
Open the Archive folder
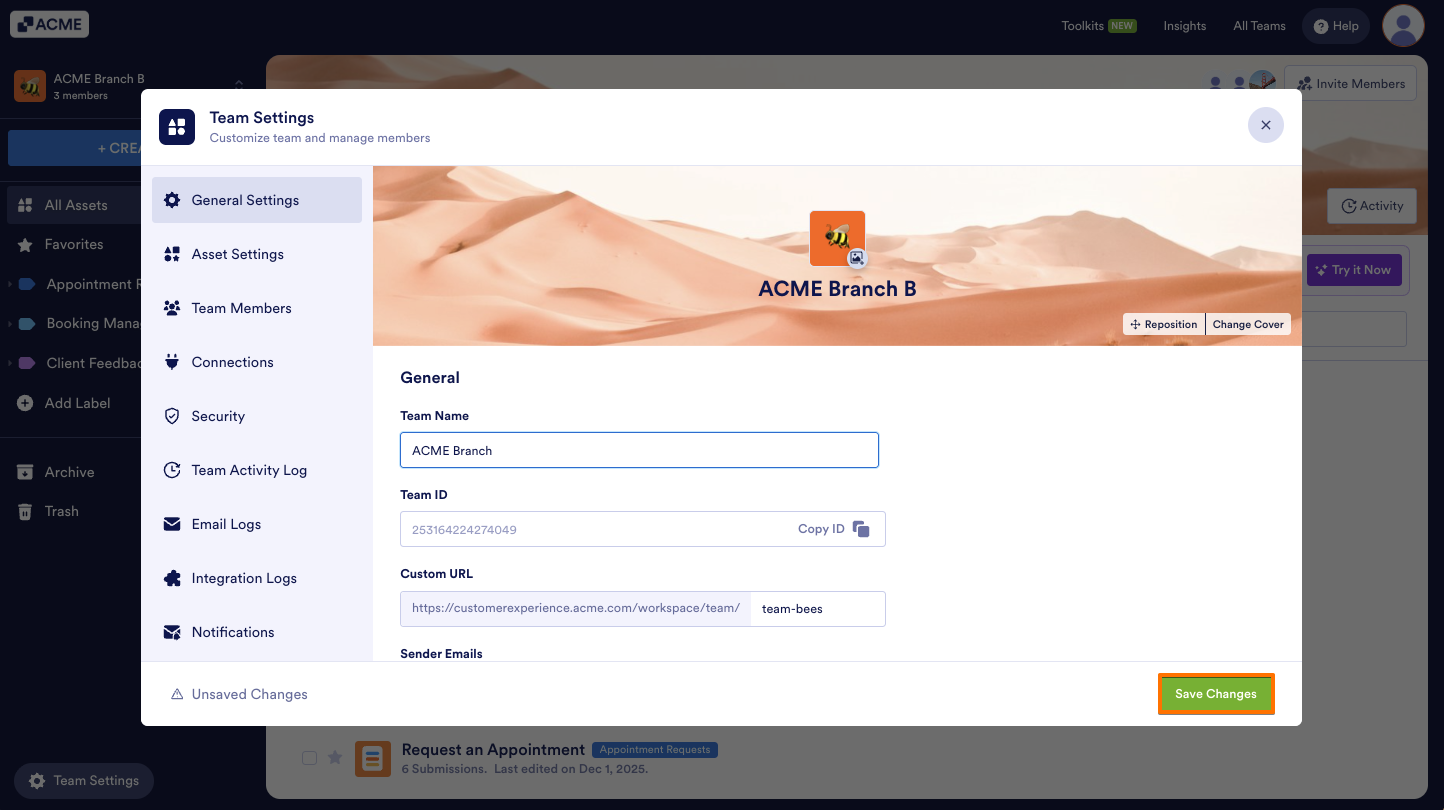(70, 472)
